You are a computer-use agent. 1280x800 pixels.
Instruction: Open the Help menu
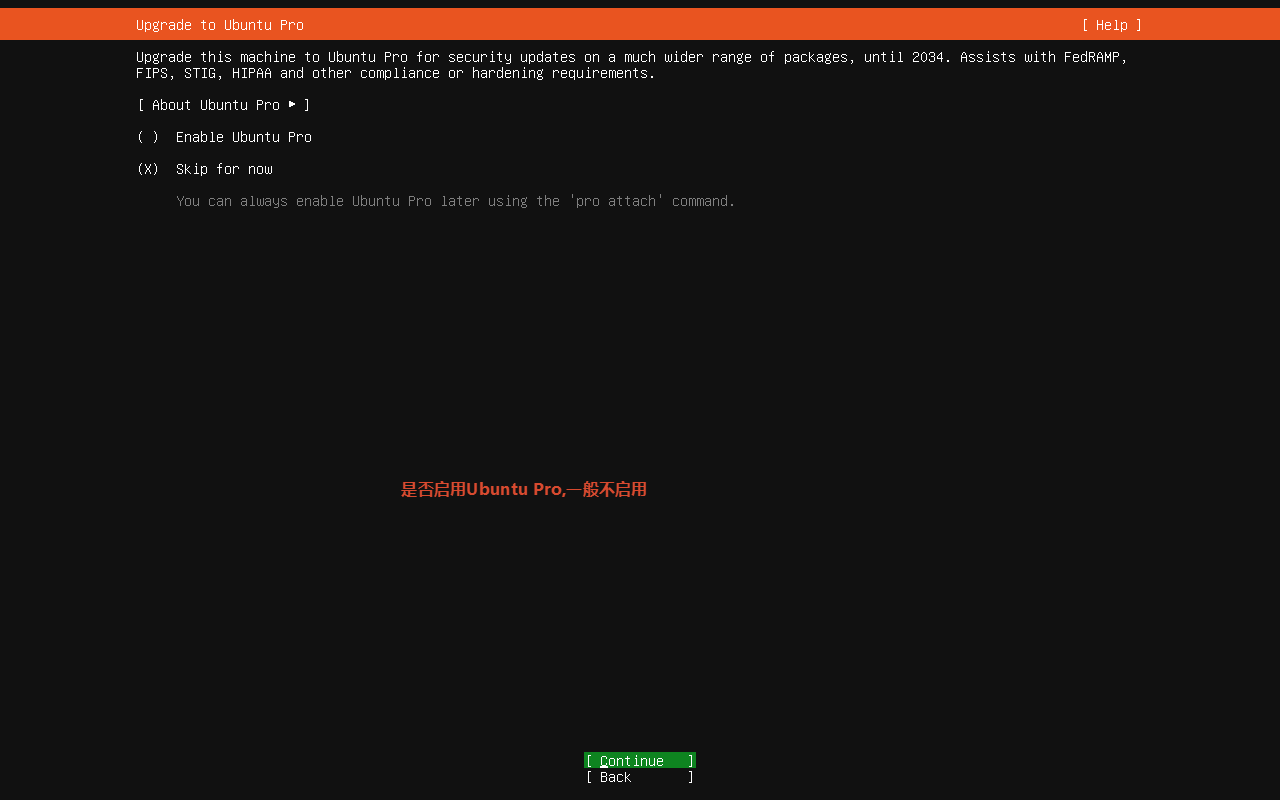pyautogui.click(x=1111, y=25)
